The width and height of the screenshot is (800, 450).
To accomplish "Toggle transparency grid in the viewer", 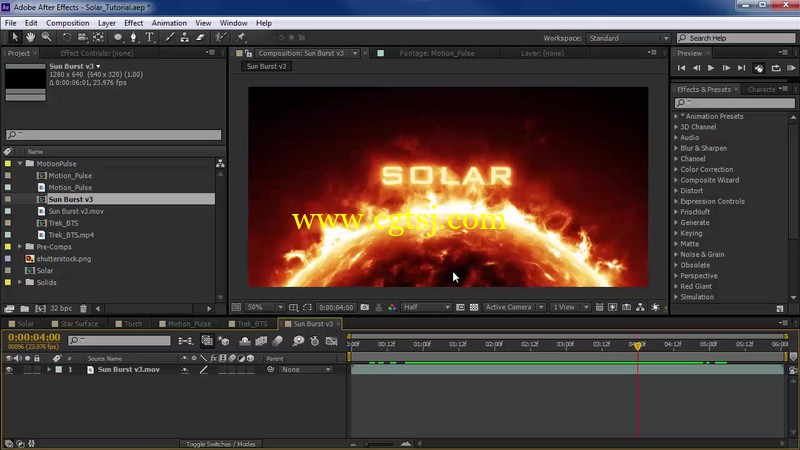I will [474, 307].
